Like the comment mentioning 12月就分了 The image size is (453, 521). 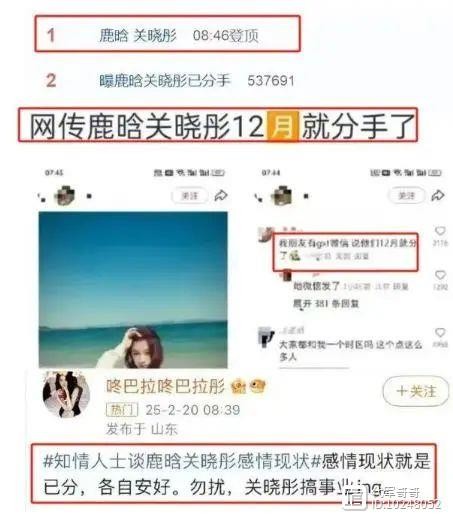coord(440,231)
